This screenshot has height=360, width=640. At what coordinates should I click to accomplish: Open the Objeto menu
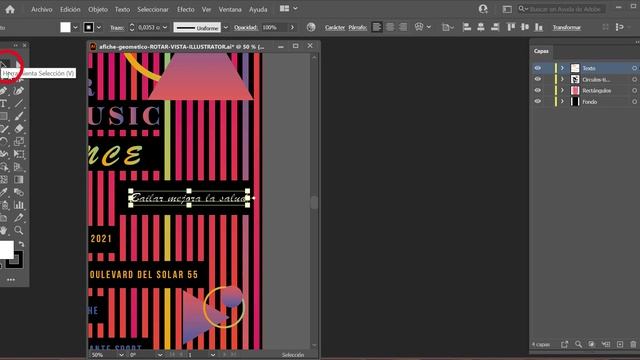click(98, 9)
